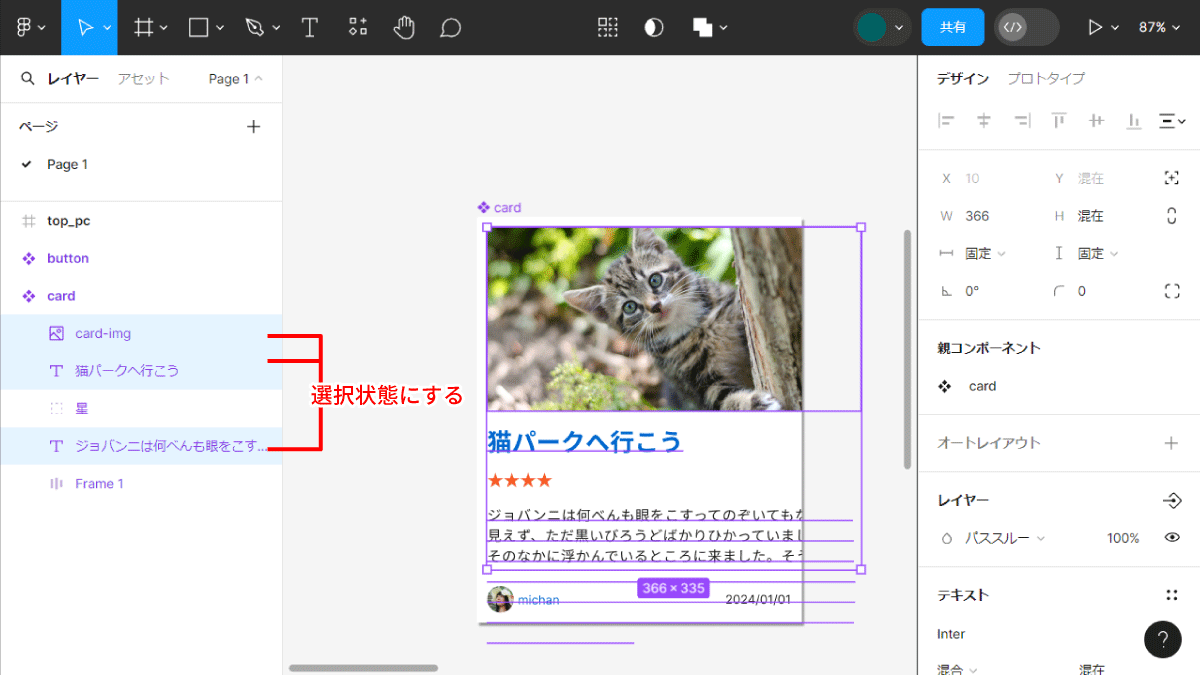Open Pen tool options chevron
Image resolution: width=1200 pixels, height=675 pixels.
coord(277,28)
